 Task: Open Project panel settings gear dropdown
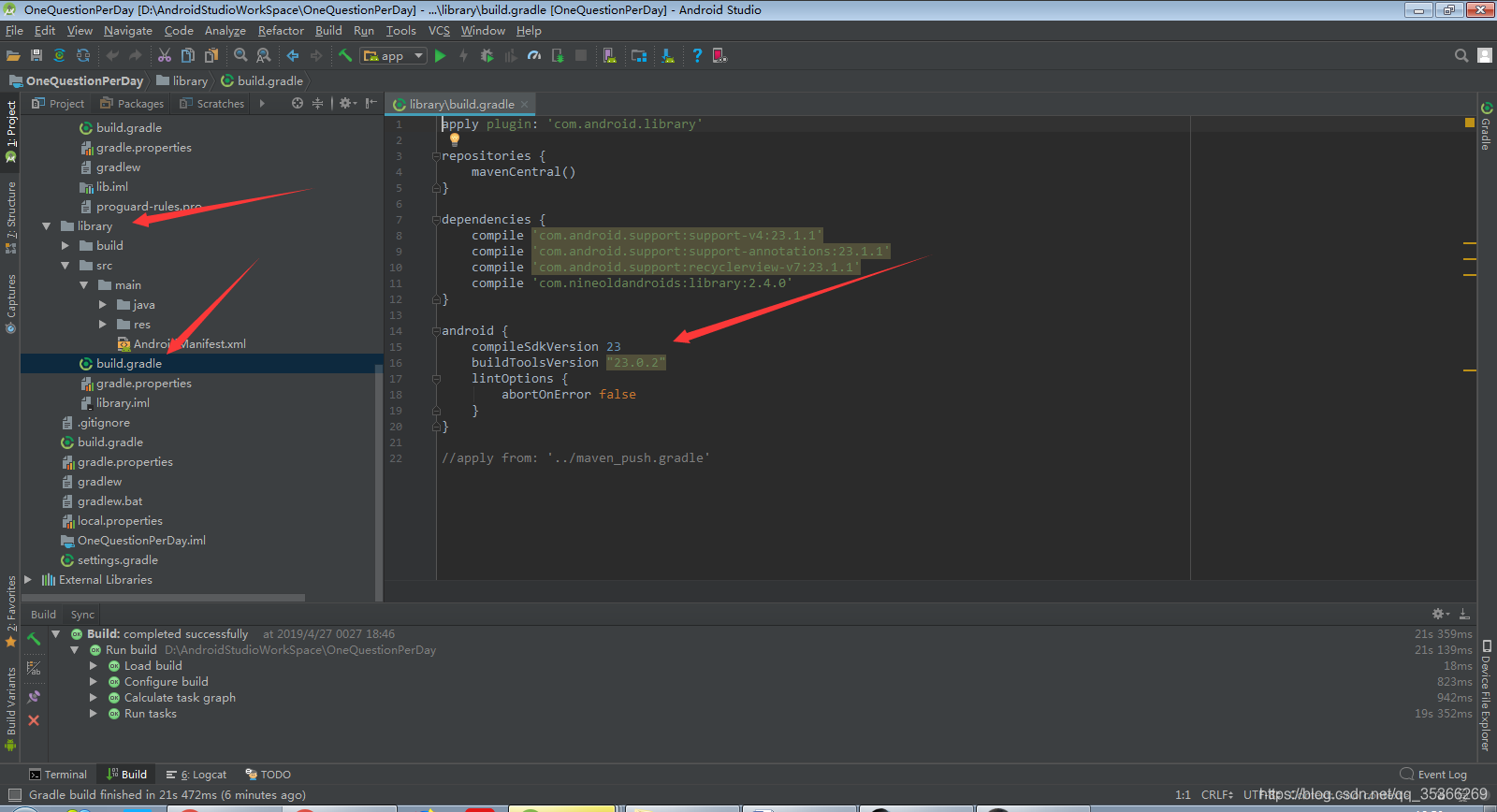[347, 104]
